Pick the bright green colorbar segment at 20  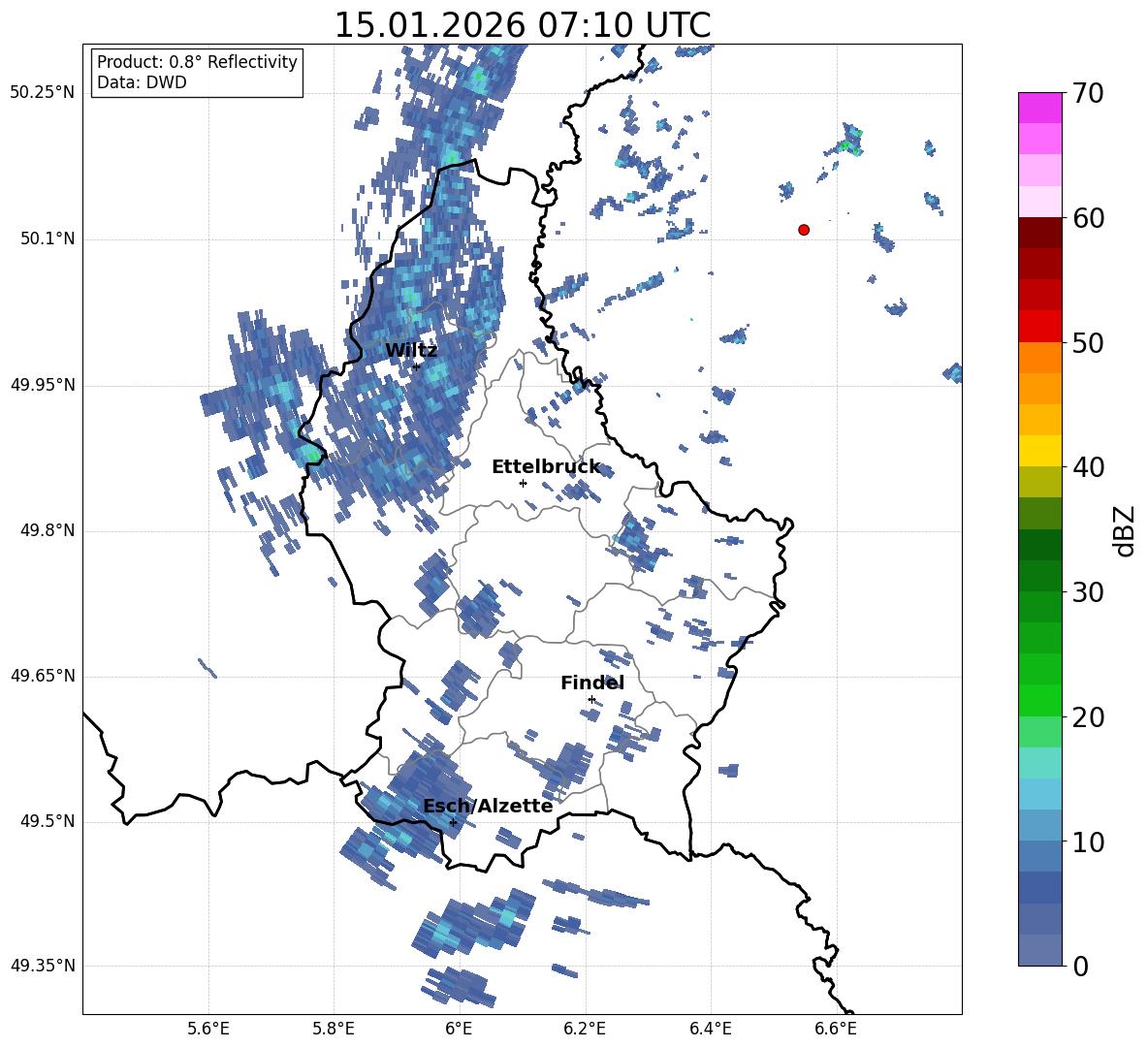[x=1039, y=700]
